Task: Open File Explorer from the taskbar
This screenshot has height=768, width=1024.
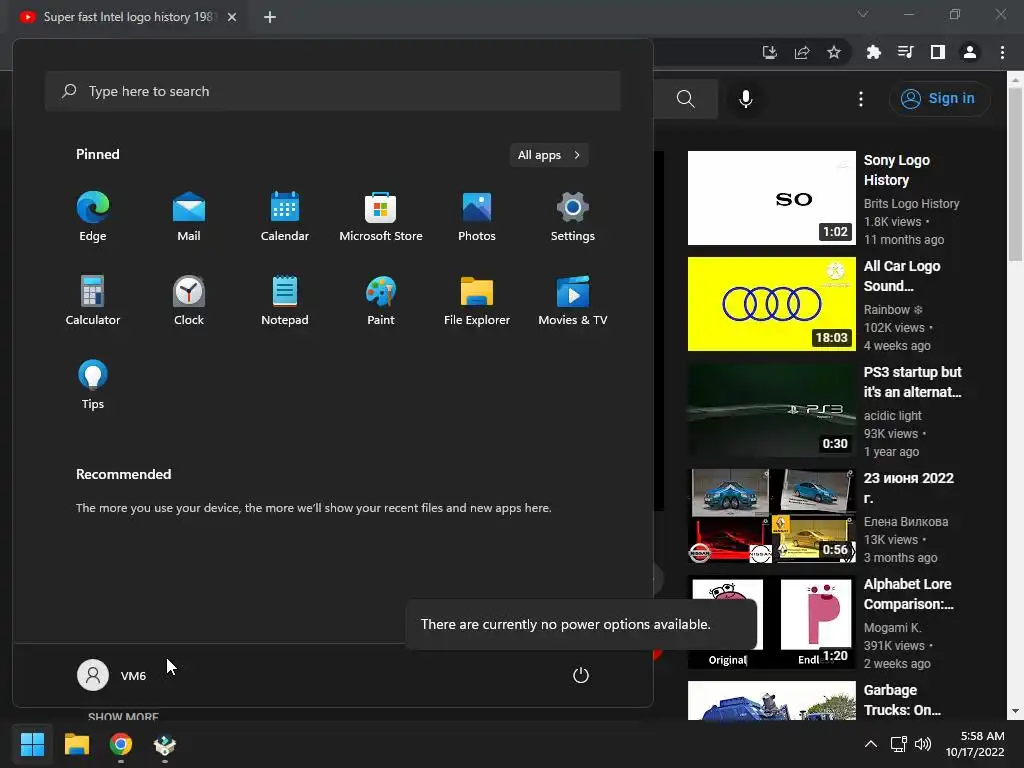Action: click(x=76, y=744)
